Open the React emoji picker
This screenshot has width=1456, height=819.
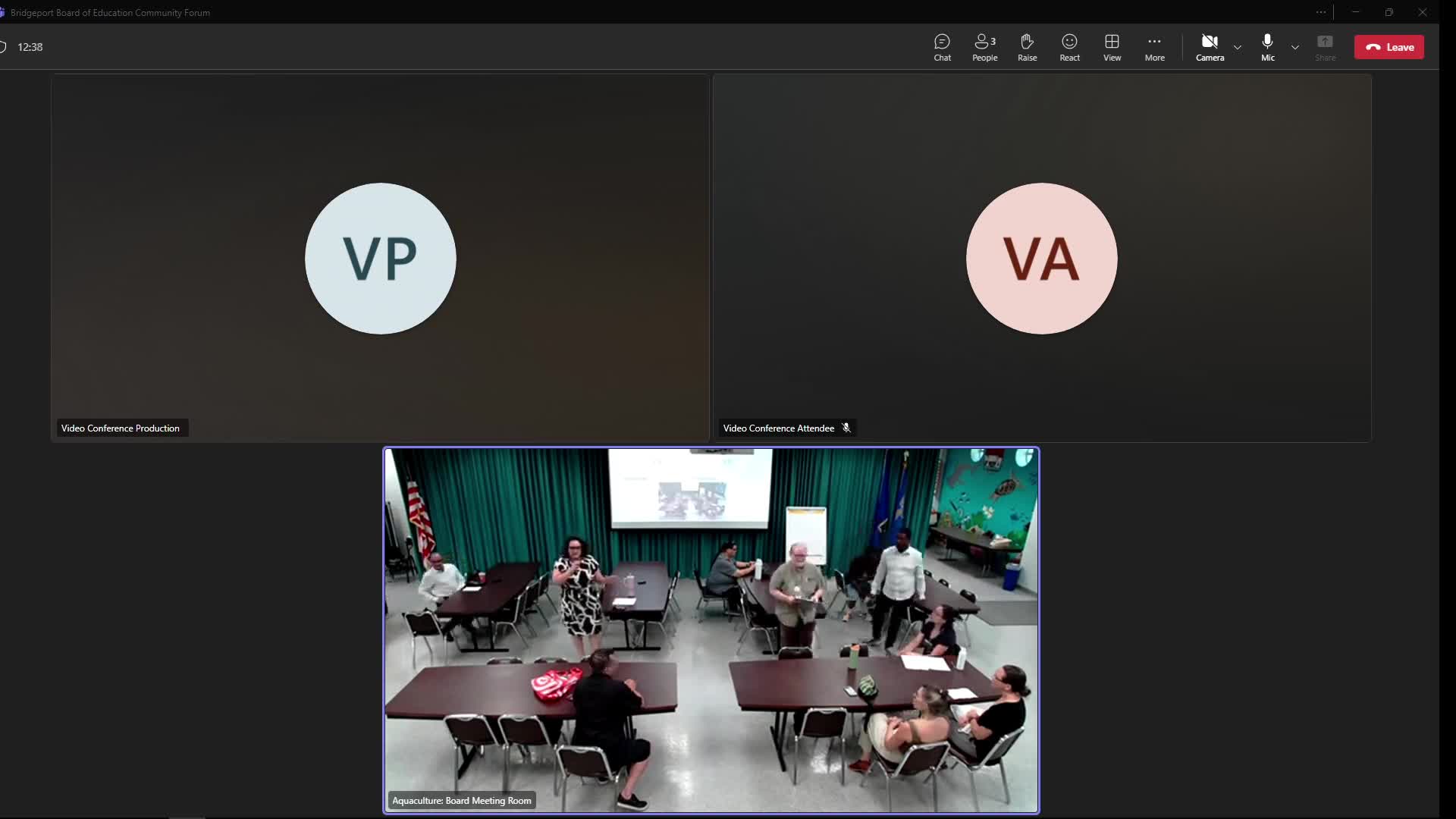tap(1069, 47)
